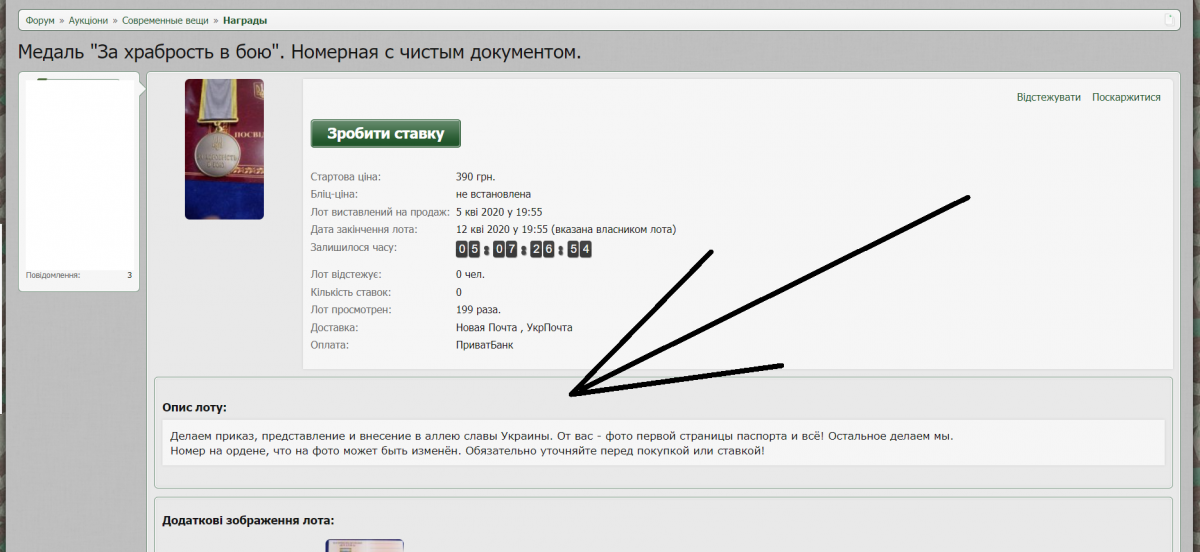Click ПриватБанк payment value
This screenshot has width=1200, height=552.
[x=484, y=345]
